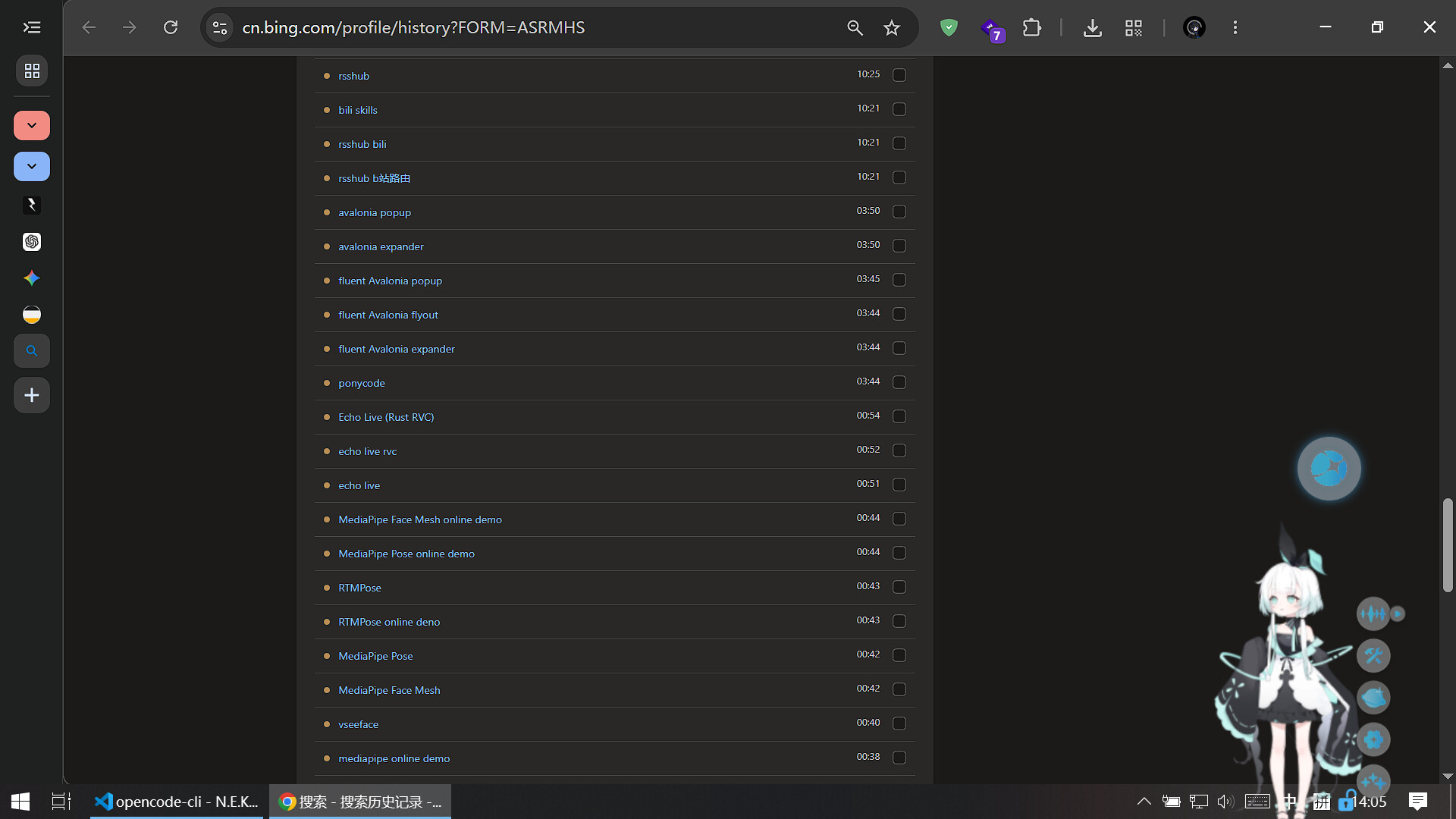The image size is (1456, 819).
Task: Reload the Bing history page
Action: pyautogui.click(x=171, y=27)
